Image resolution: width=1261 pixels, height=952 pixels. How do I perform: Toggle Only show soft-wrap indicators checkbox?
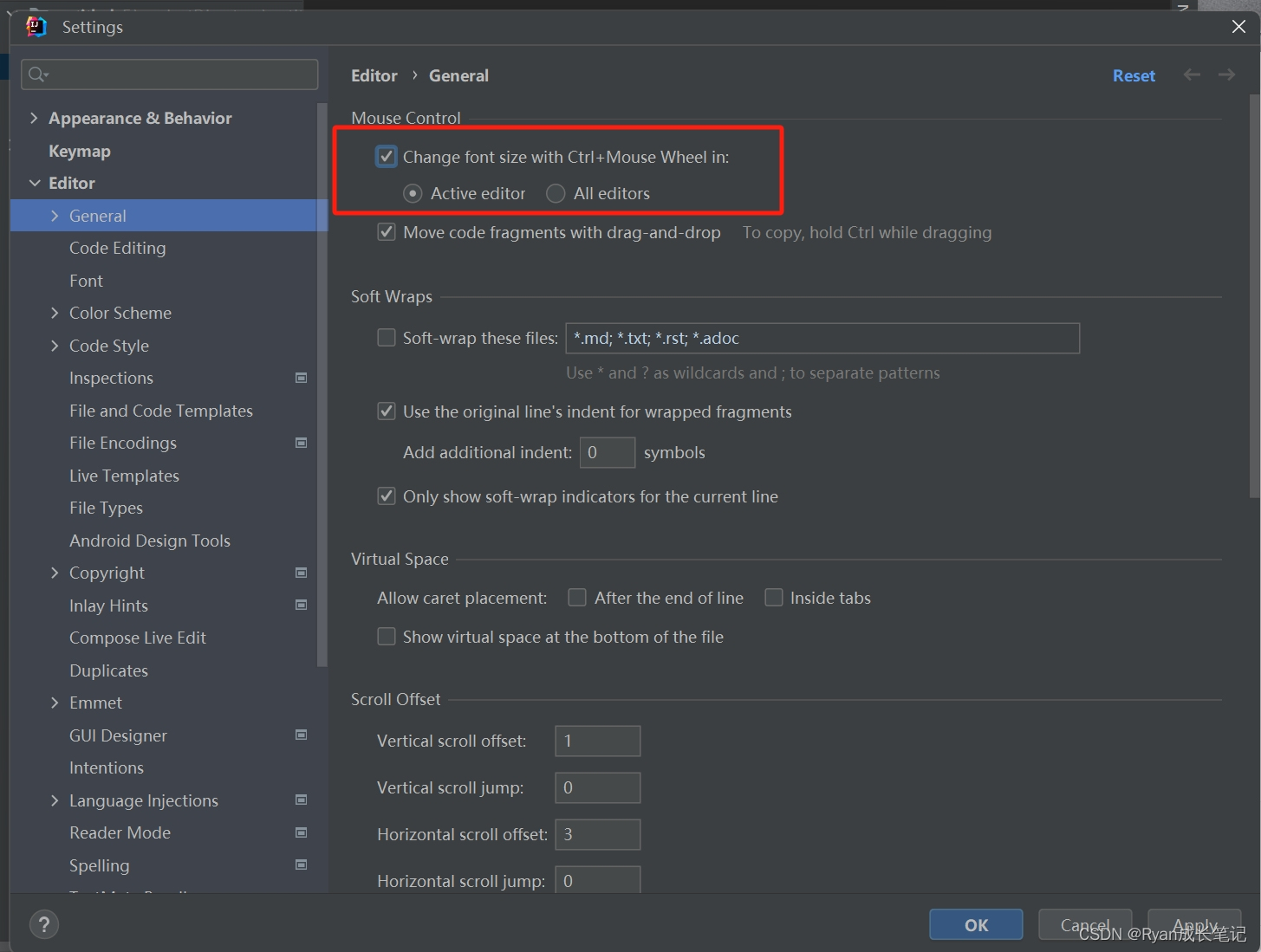click(387, 496)
